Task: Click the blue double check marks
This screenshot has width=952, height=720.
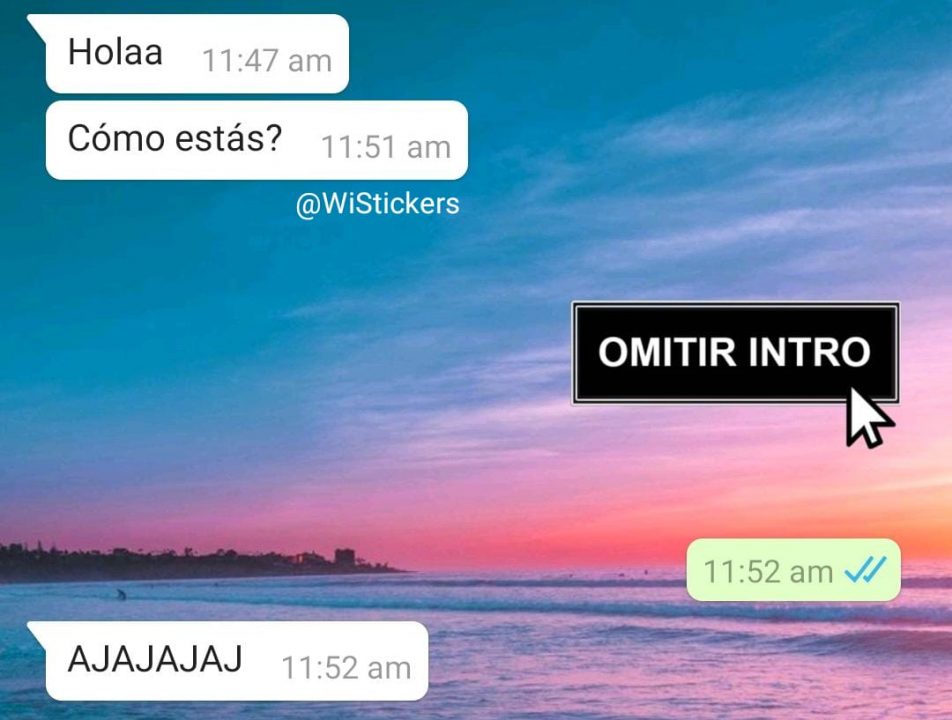Action: pyautogui.click(x=865, y=570)
